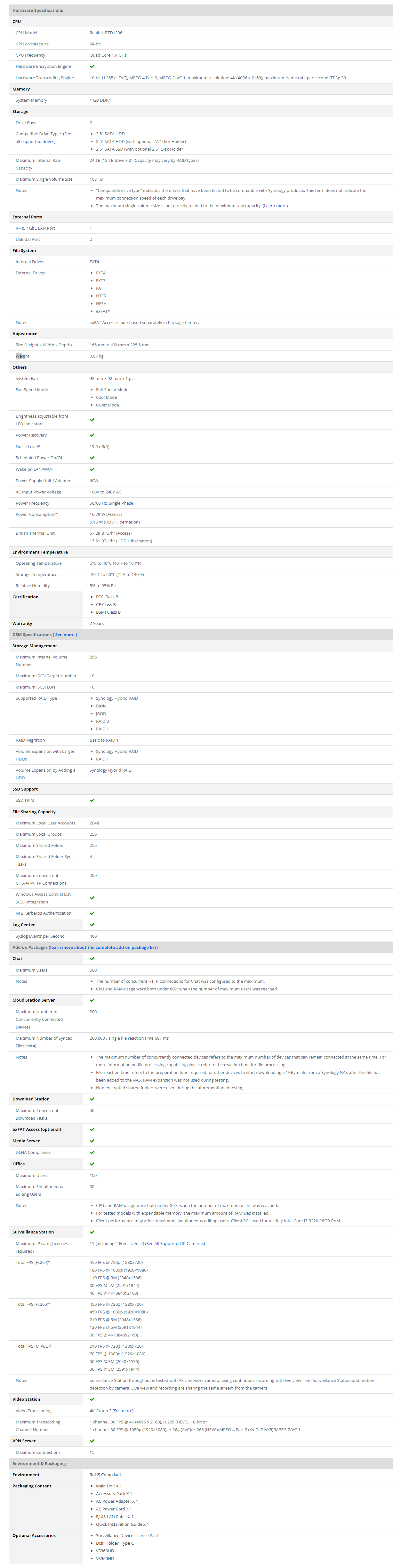Click the 'EXT4' value in Internal Drives row

tap(94, 262)
